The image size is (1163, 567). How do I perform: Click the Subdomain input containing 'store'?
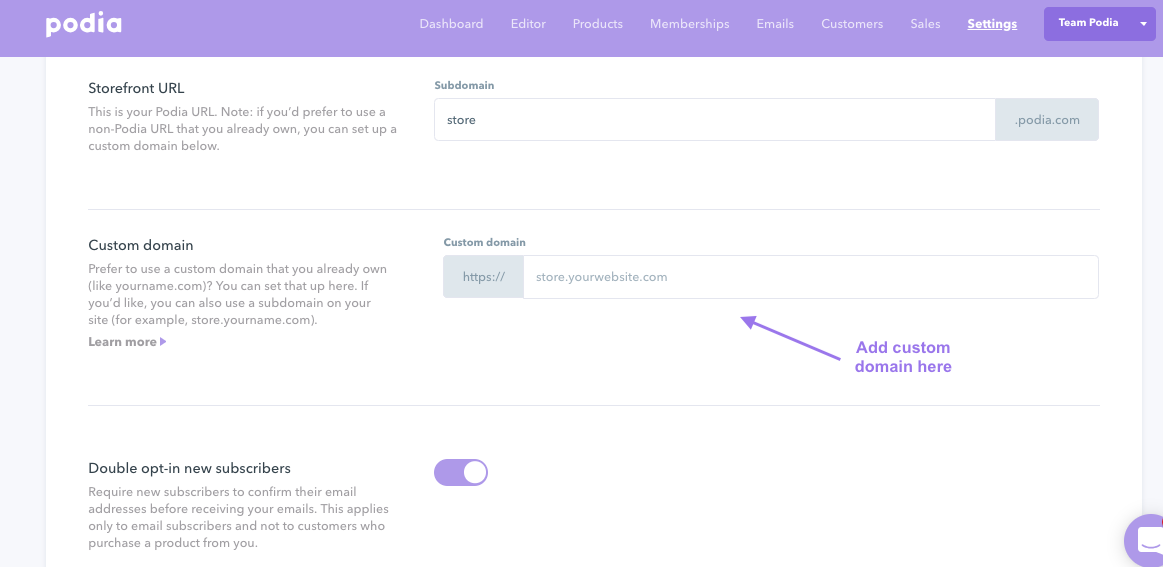click(x=714, y=119)
